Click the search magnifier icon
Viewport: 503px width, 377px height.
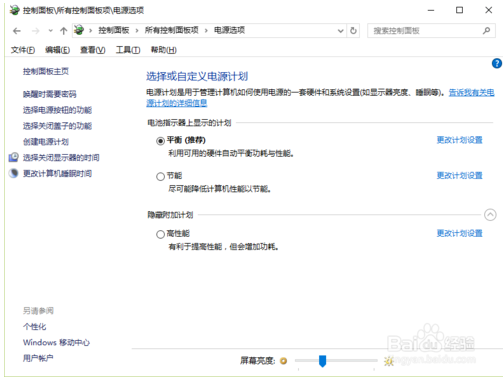[486, 31]
